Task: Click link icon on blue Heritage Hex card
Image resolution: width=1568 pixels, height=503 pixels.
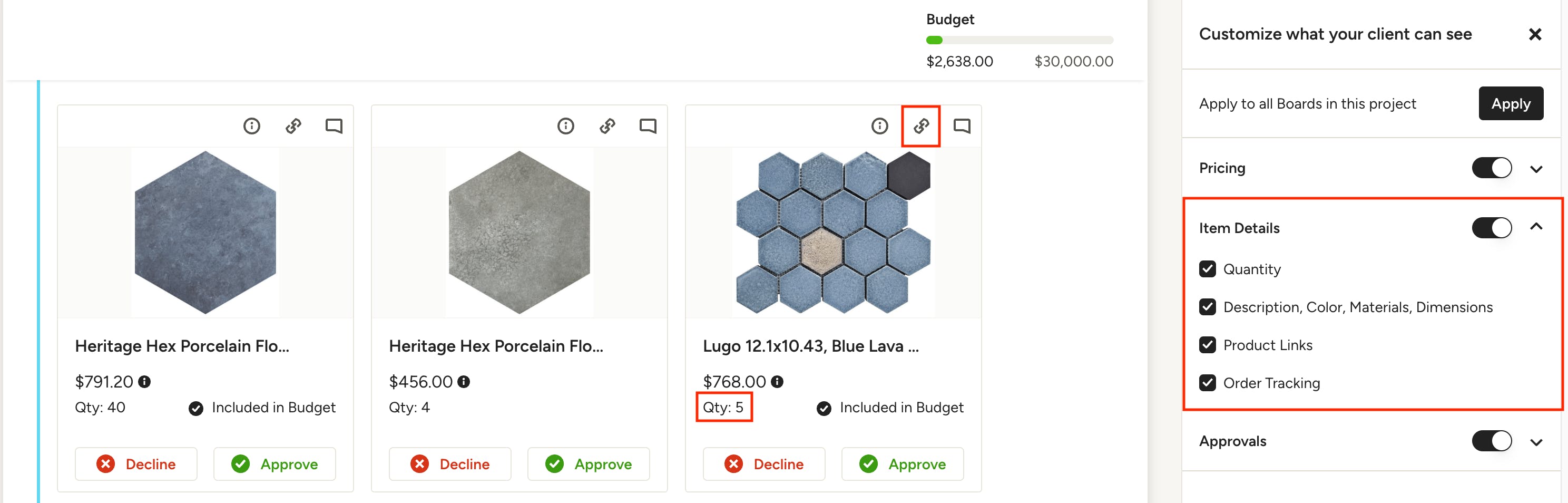Action: 293,126
